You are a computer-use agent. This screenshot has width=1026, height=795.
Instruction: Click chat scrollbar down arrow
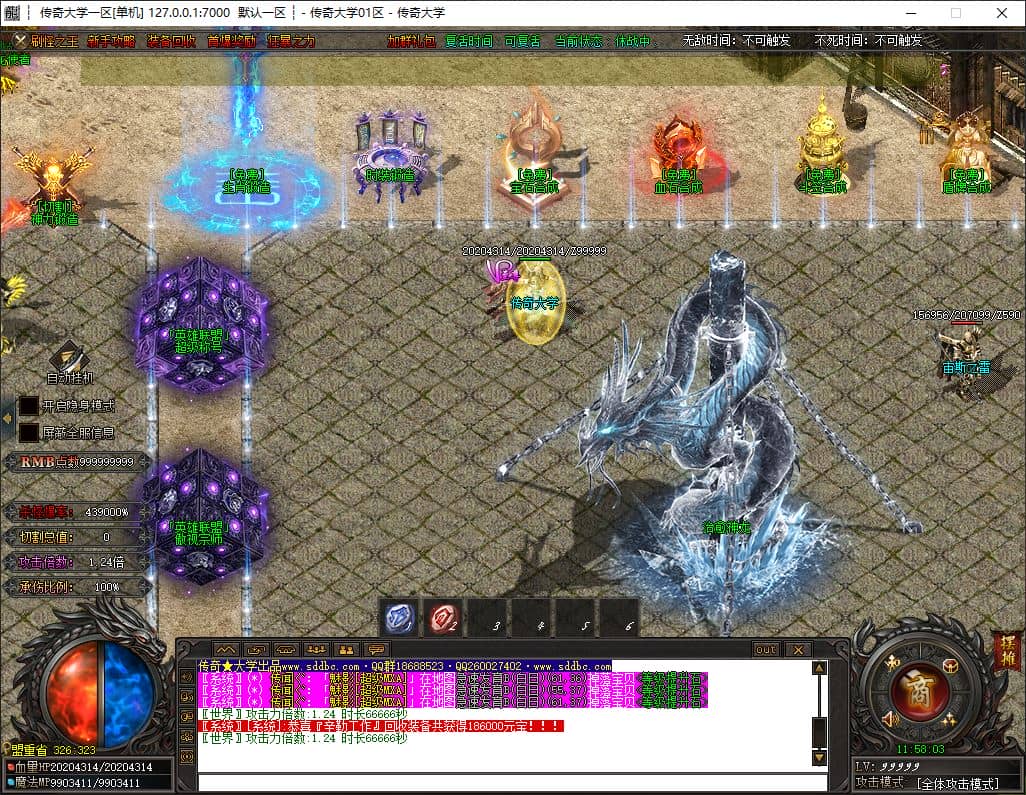pos(819,758)
